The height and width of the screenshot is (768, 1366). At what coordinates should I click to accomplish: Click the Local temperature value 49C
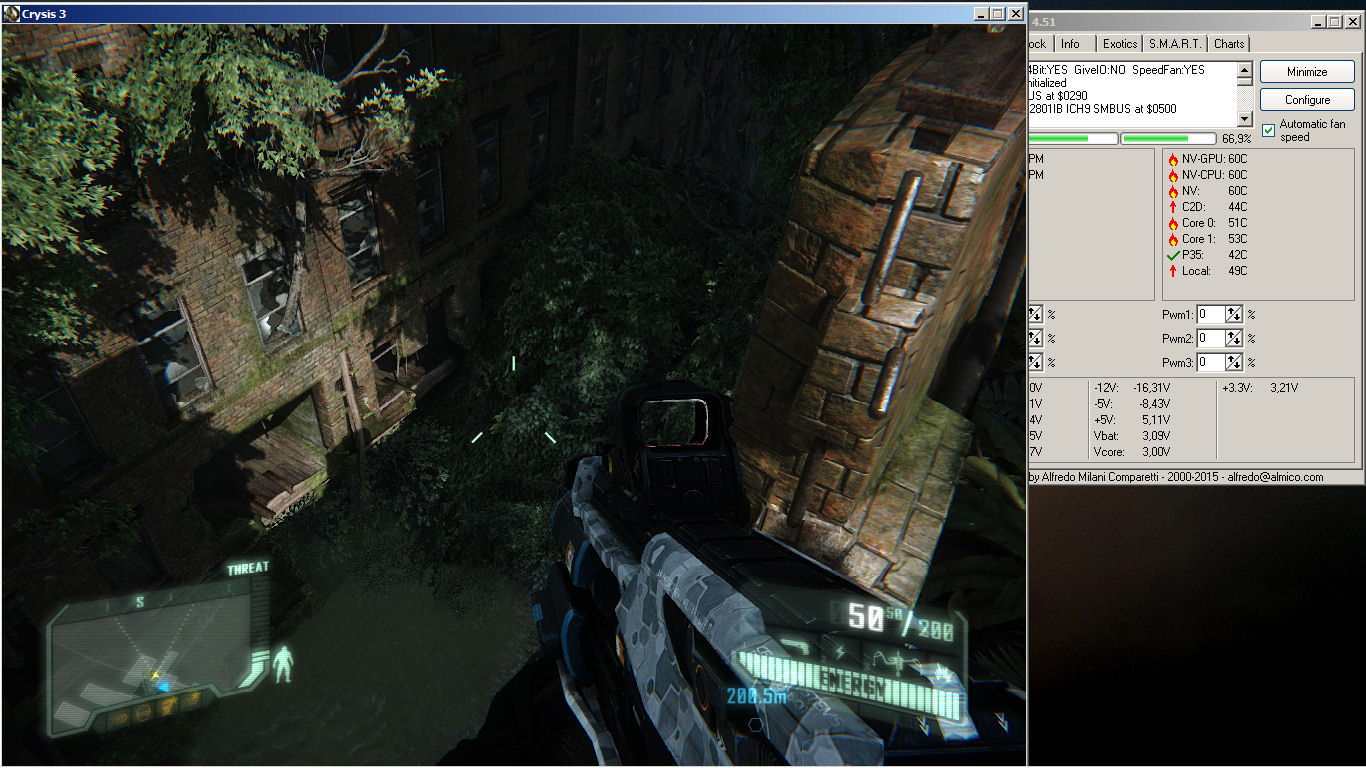pos(1238,271)
